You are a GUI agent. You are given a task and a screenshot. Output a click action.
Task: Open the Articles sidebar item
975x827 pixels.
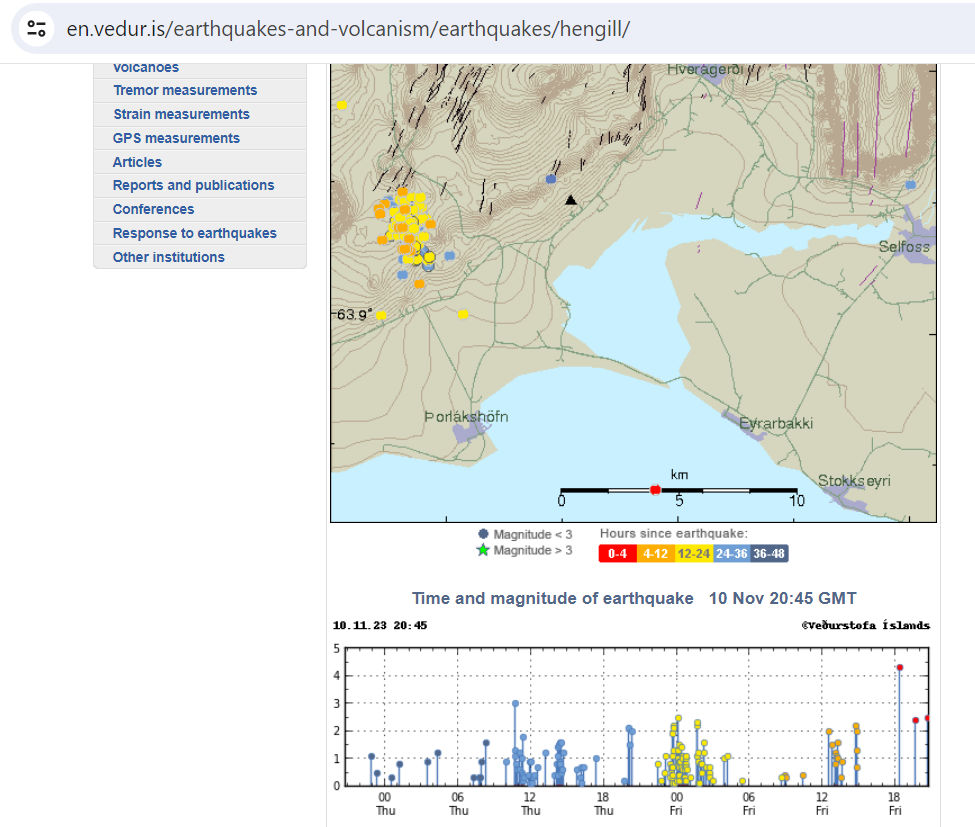tap(137, 162)
